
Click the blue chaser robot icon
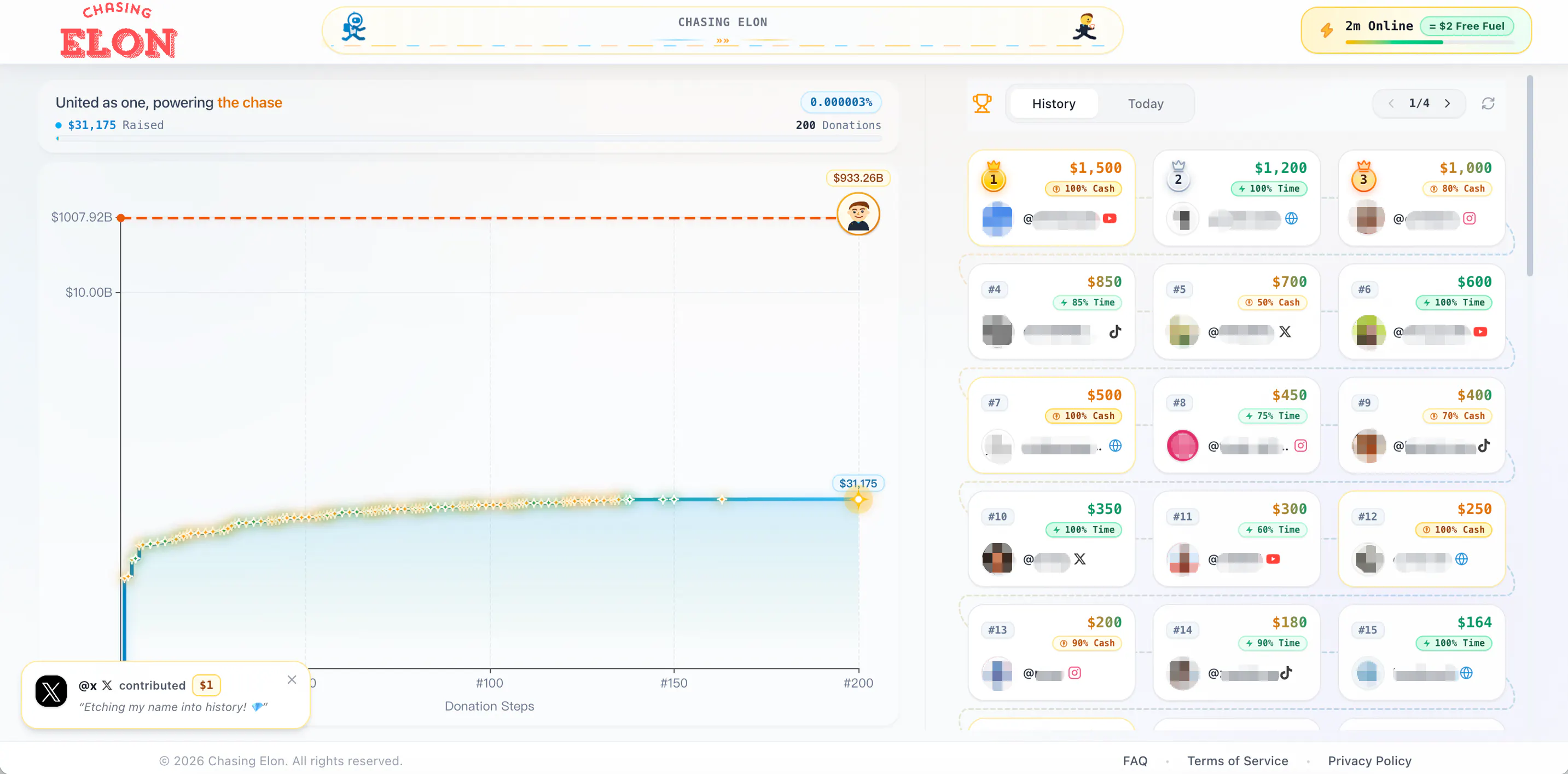[353, 27]
